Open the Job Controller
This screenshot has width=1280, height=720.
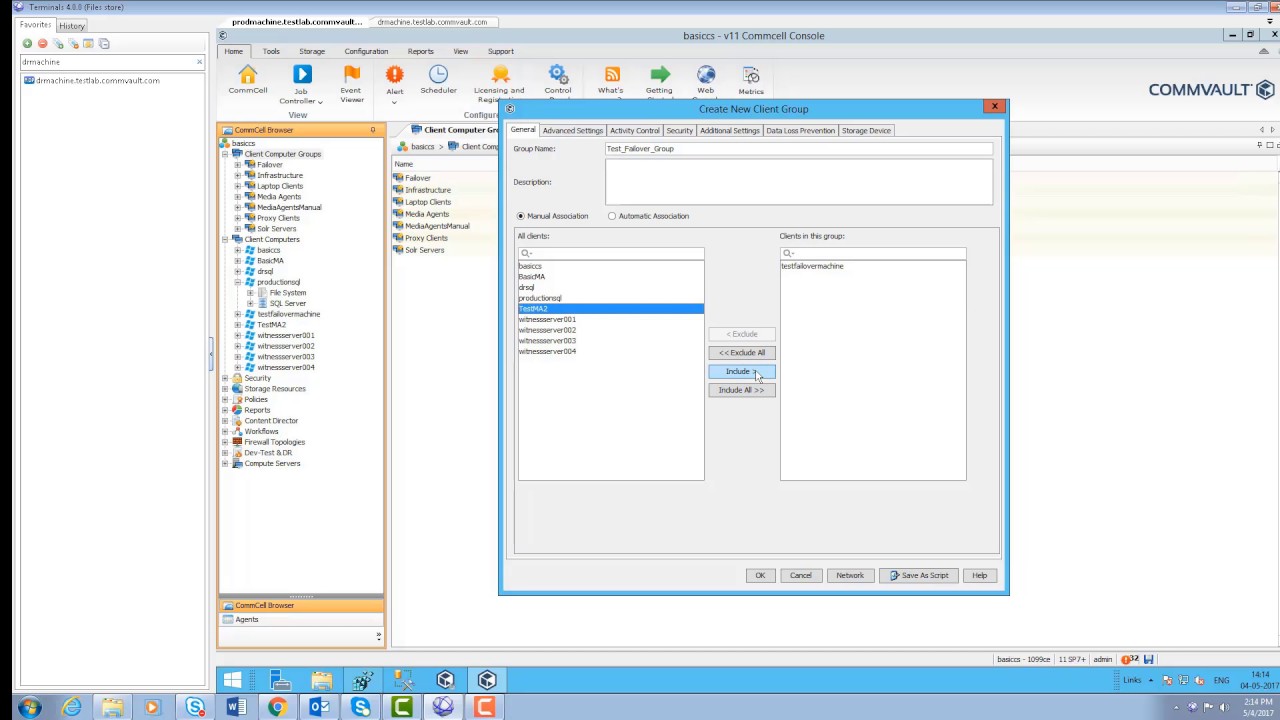pyautogui.click(x=302, y=75)
